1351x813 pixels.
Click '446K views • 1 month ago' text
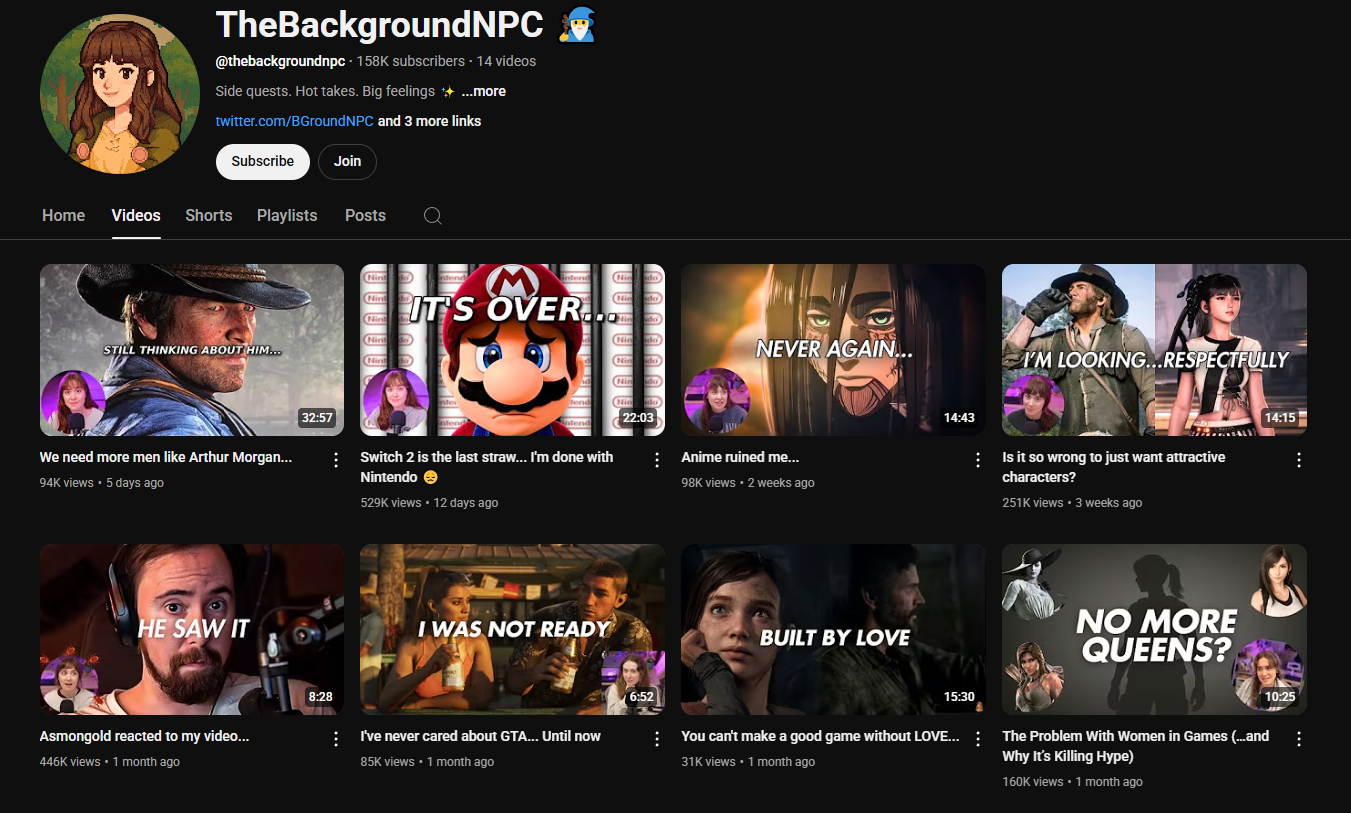(x=110, y=762)
